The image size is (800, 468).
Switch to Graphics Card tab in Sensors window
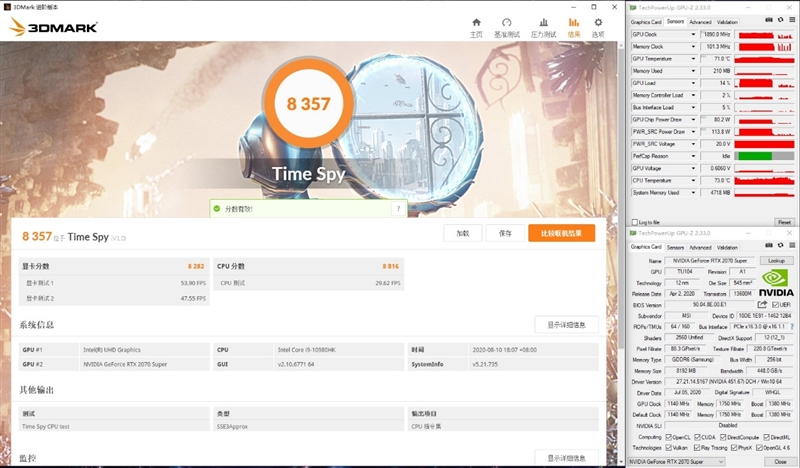click(x=646, y=22)
